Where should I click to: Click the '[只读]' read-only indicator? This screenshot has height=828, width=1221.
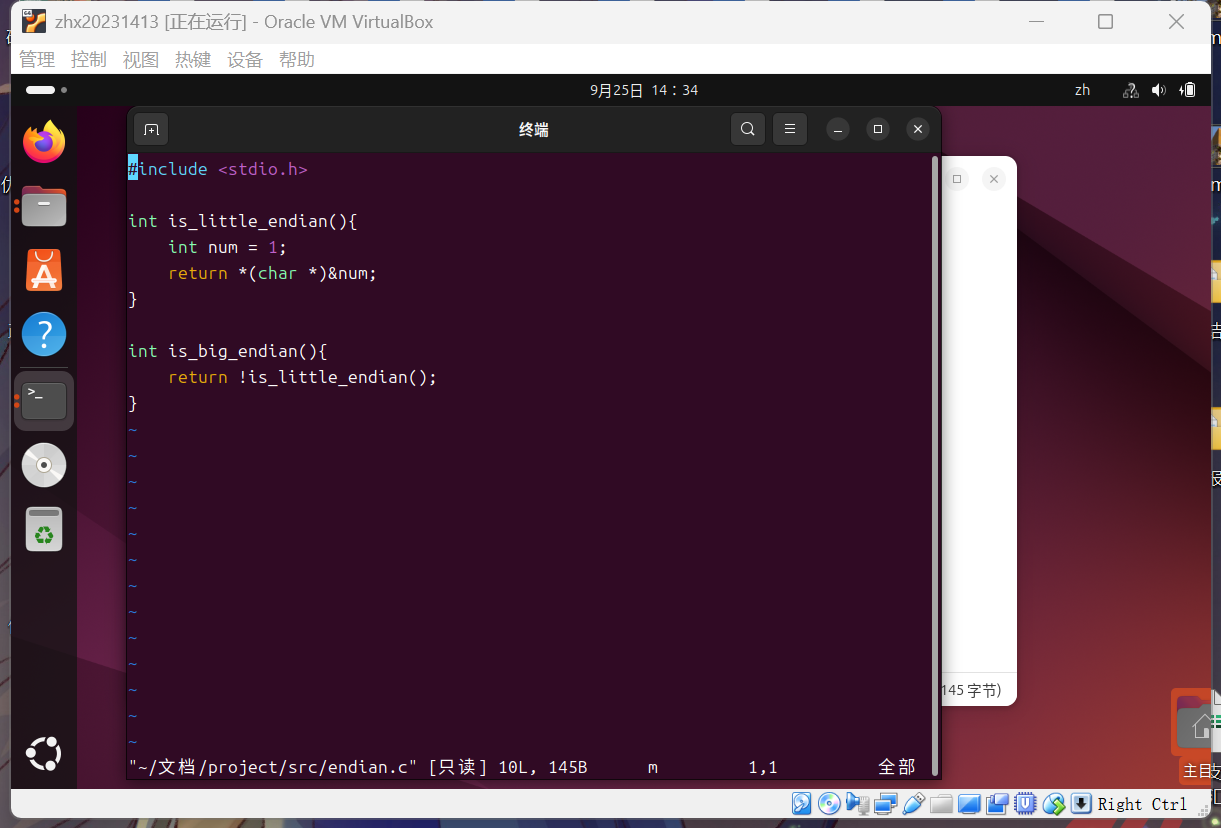pos(457,767)
